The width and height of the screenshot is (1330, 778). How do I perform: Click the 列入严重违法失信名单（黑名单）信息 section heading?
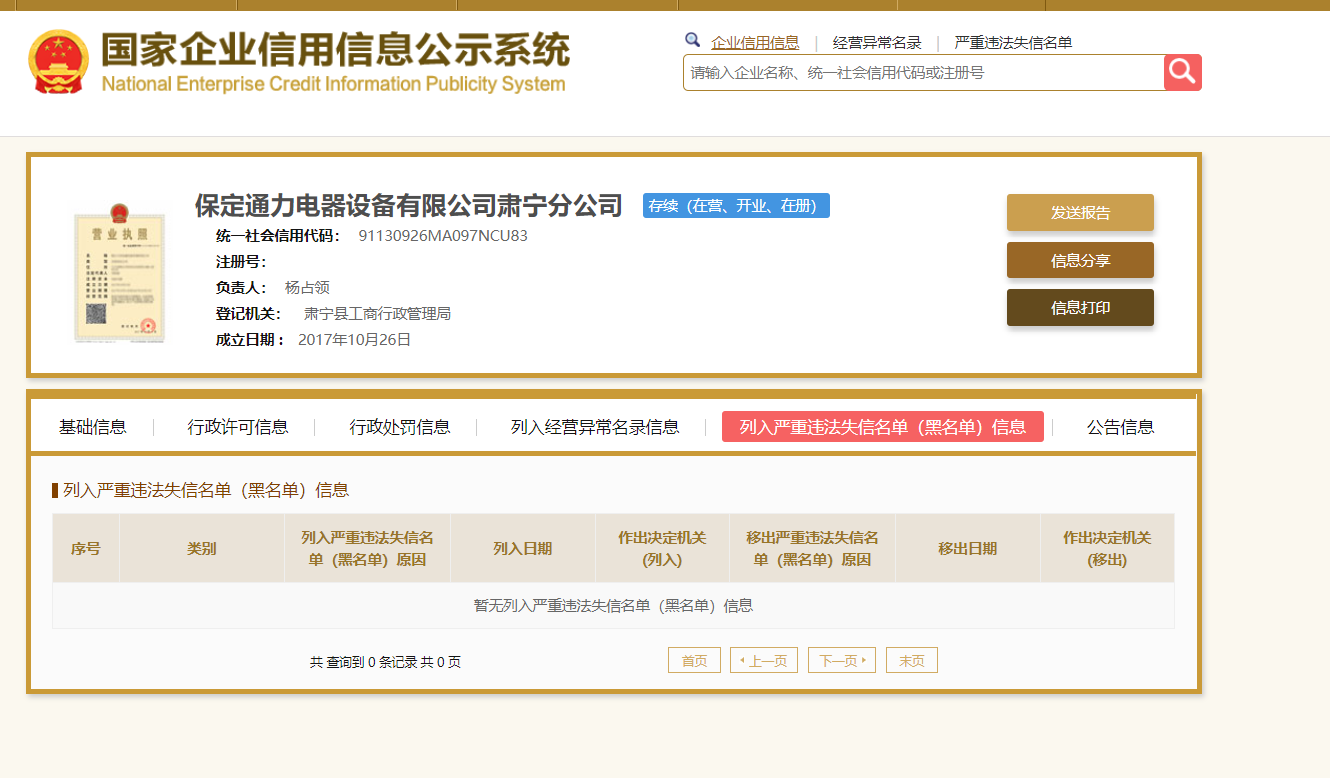coord(206,490)
